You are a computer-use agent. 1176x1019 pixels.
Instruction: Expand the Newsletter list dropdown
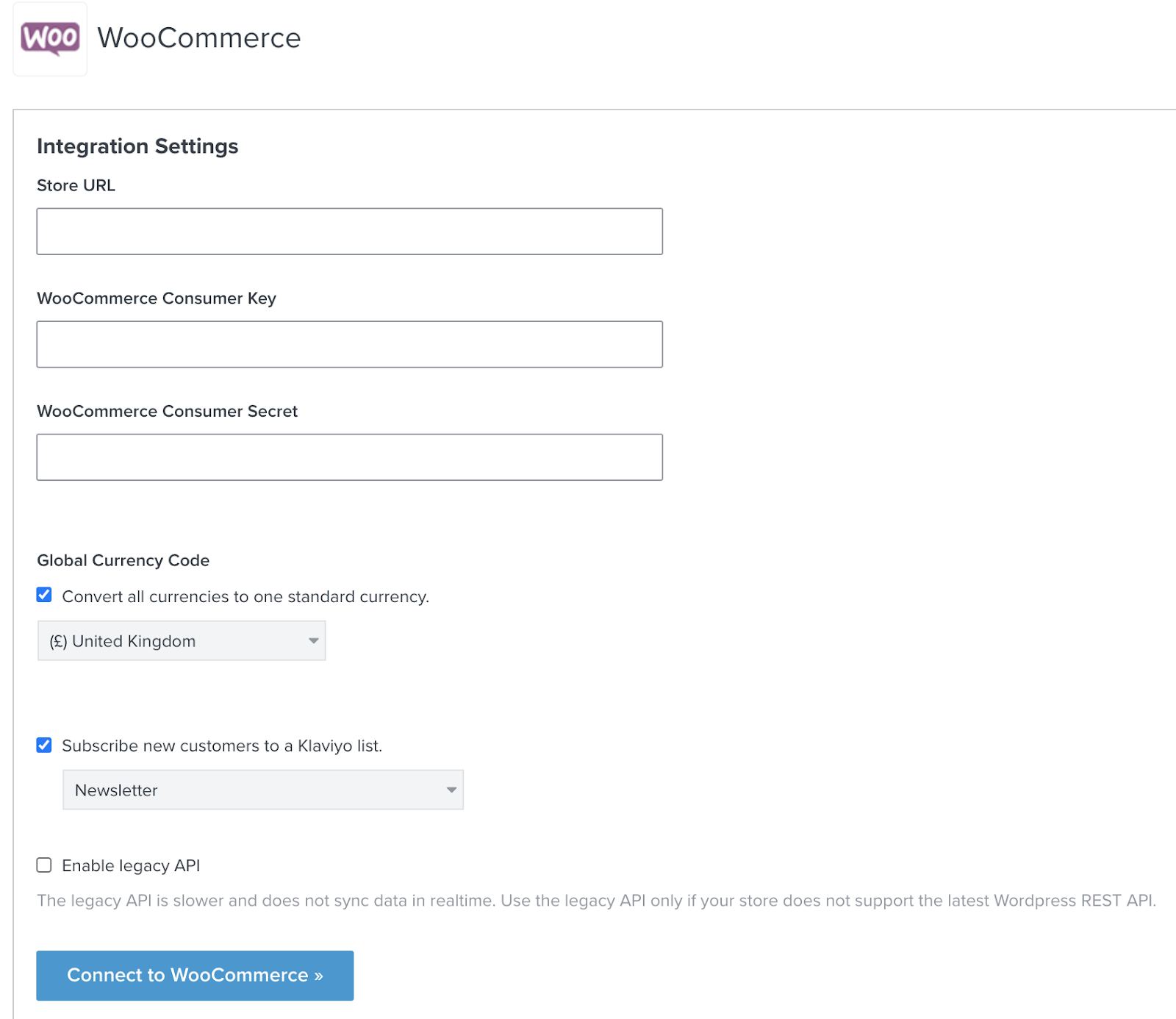263,790
